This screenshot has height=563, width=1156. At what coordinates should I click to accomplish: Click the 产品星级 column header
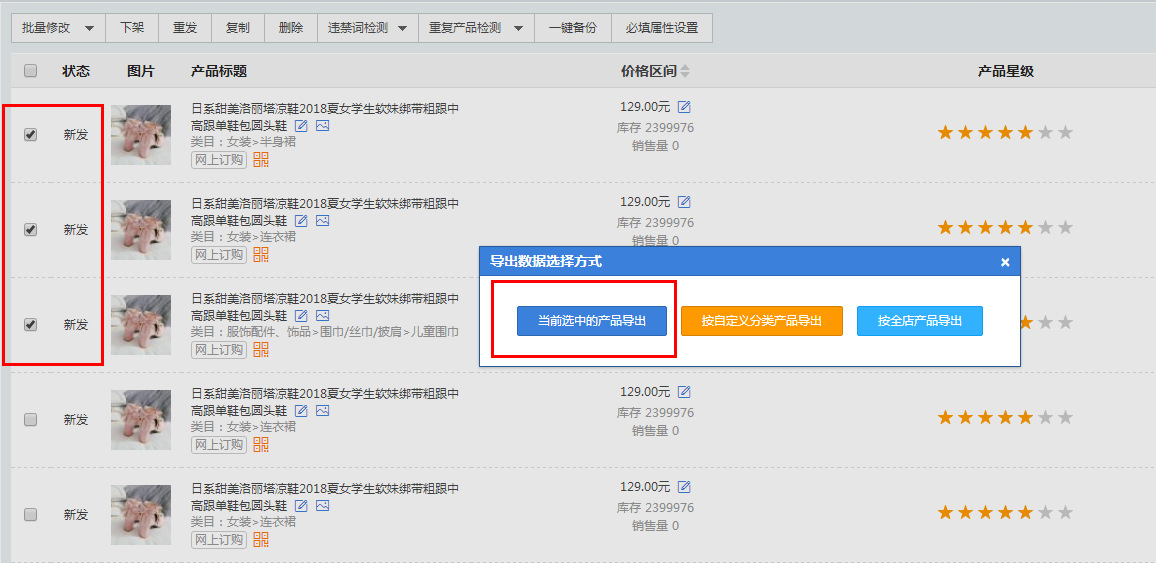pyautogui.click(x=1006, y=71)
